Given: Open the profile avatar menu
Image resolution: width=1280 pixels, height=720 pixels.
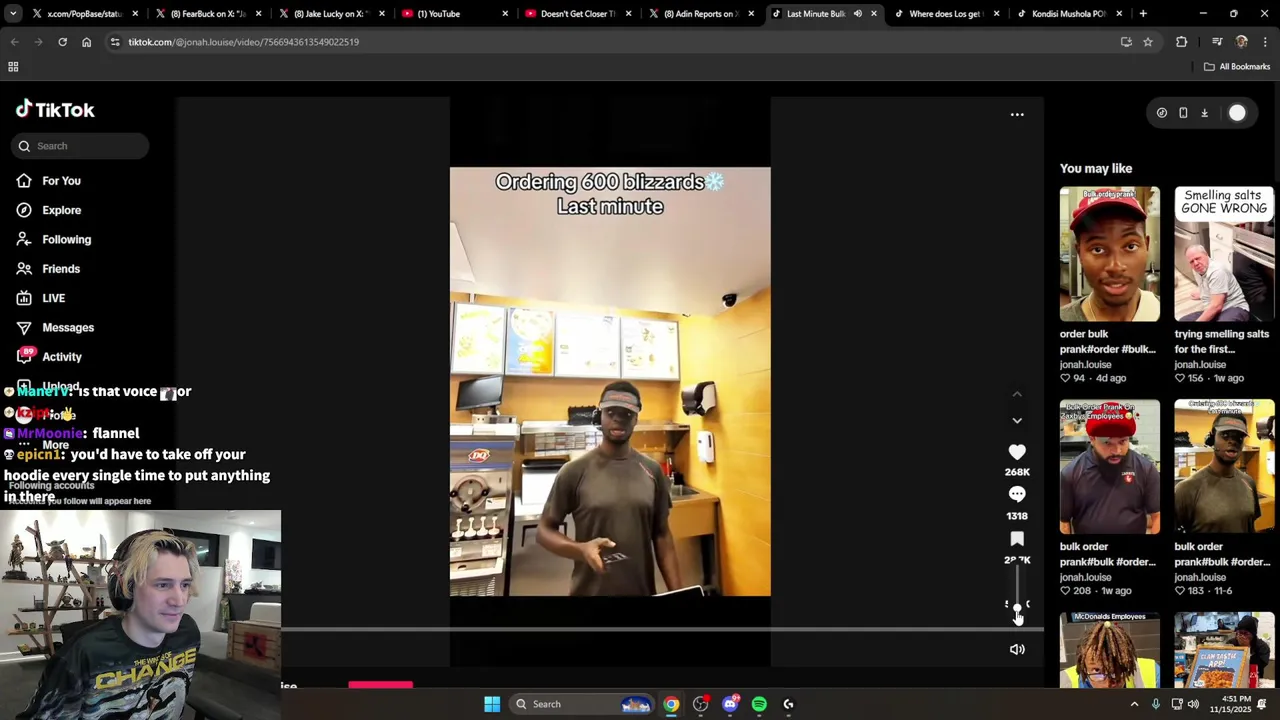Looking at the screenshot, I should pyautogui.click(x=1237, y=113).
